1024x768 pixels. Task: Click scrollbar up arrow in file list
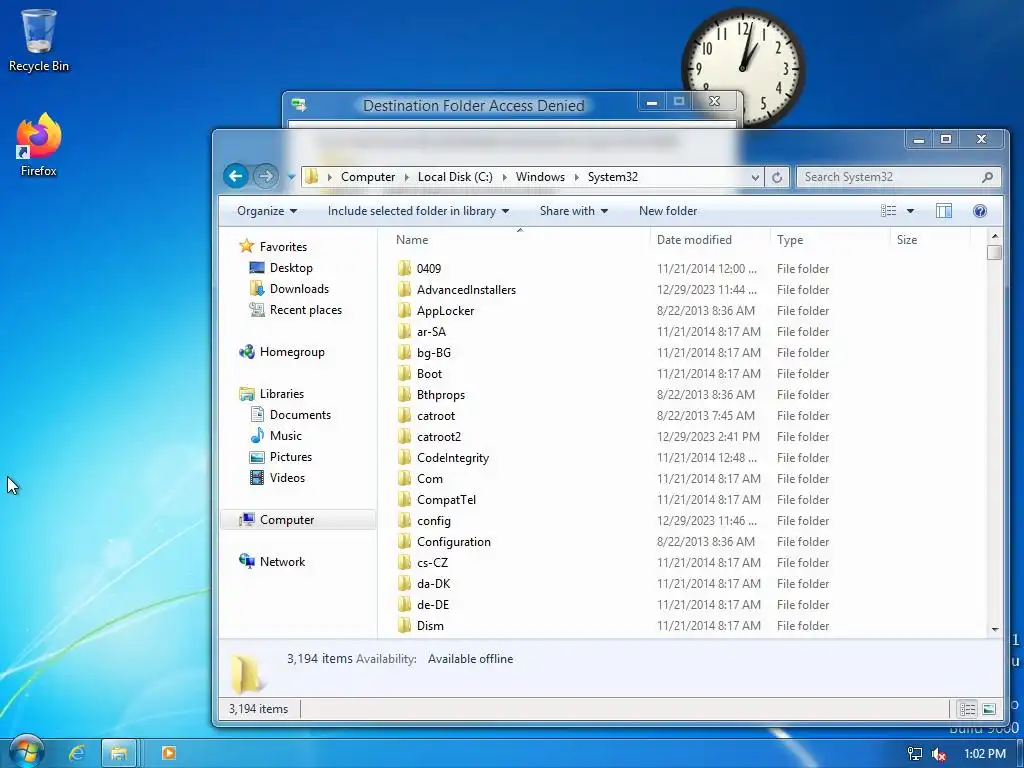(x=995, y=236)
